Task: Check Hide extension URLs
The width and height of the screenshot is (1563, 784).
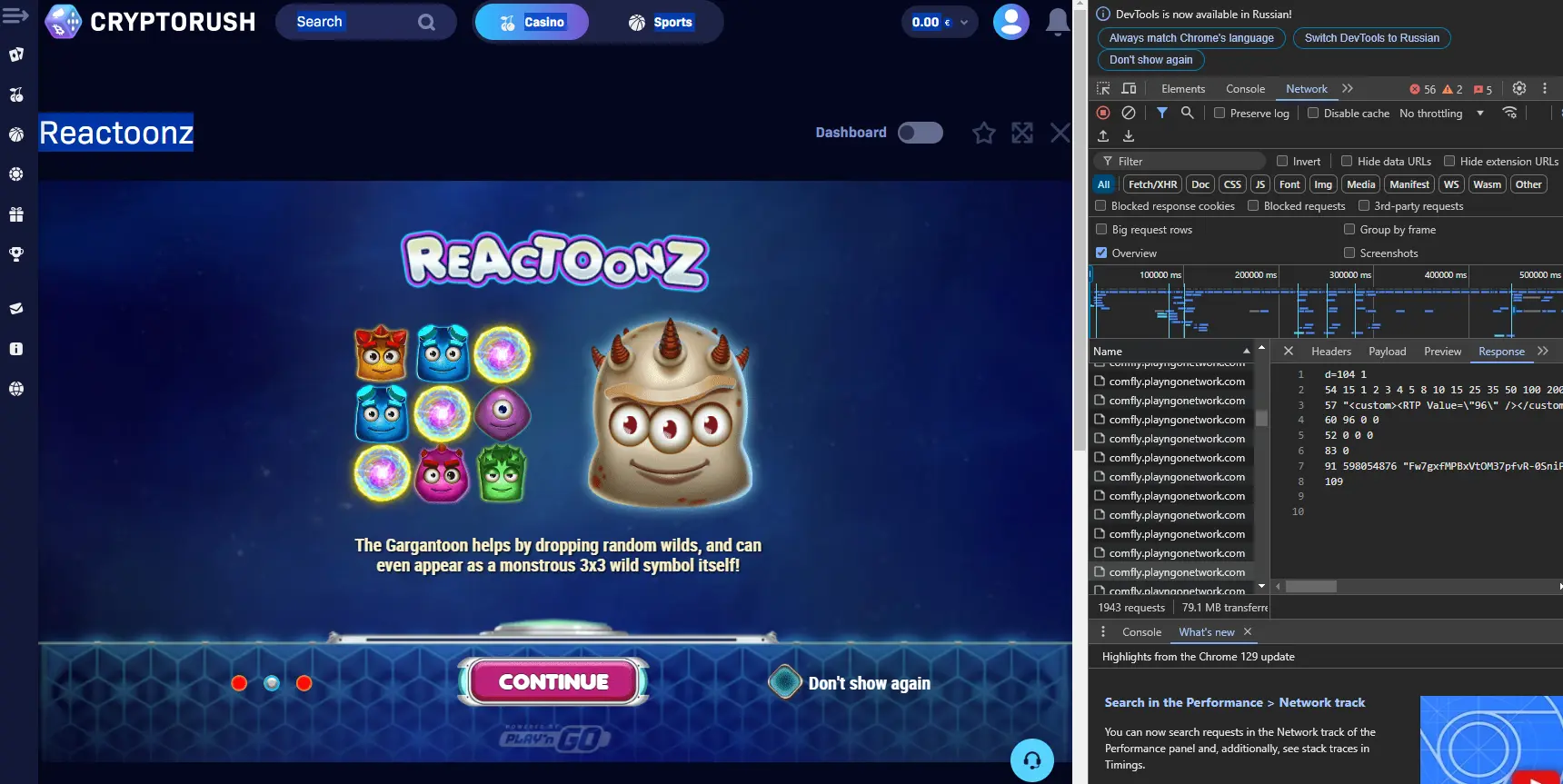Action: 1449,161
